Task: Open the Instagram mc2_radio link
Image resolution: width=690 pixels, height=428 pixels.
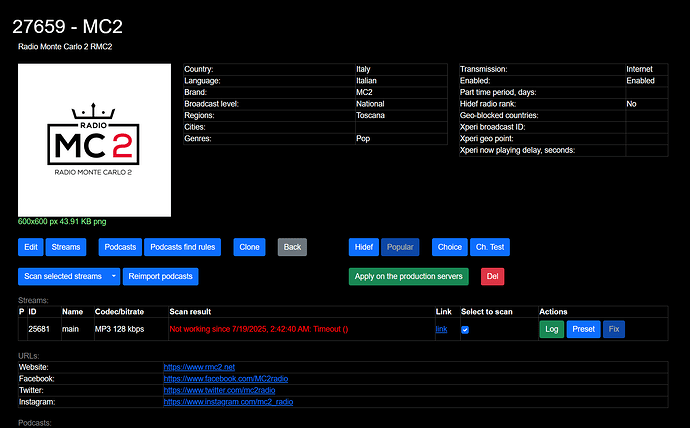Action: click(x=228, y=402)
